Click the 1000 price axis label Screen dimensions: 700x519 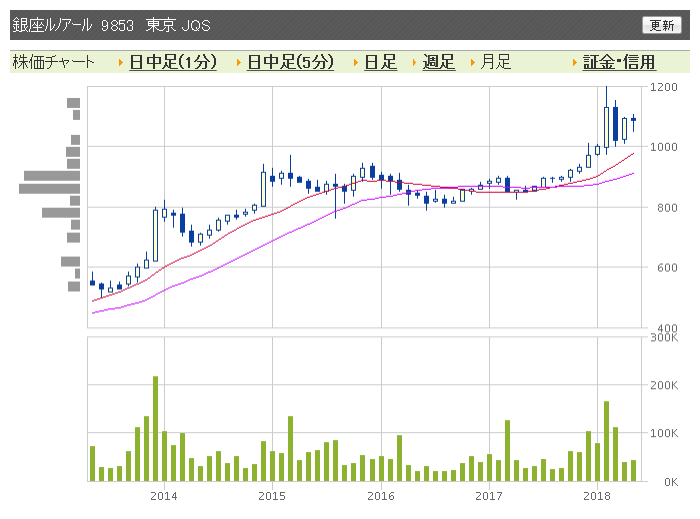pos(663,147)
